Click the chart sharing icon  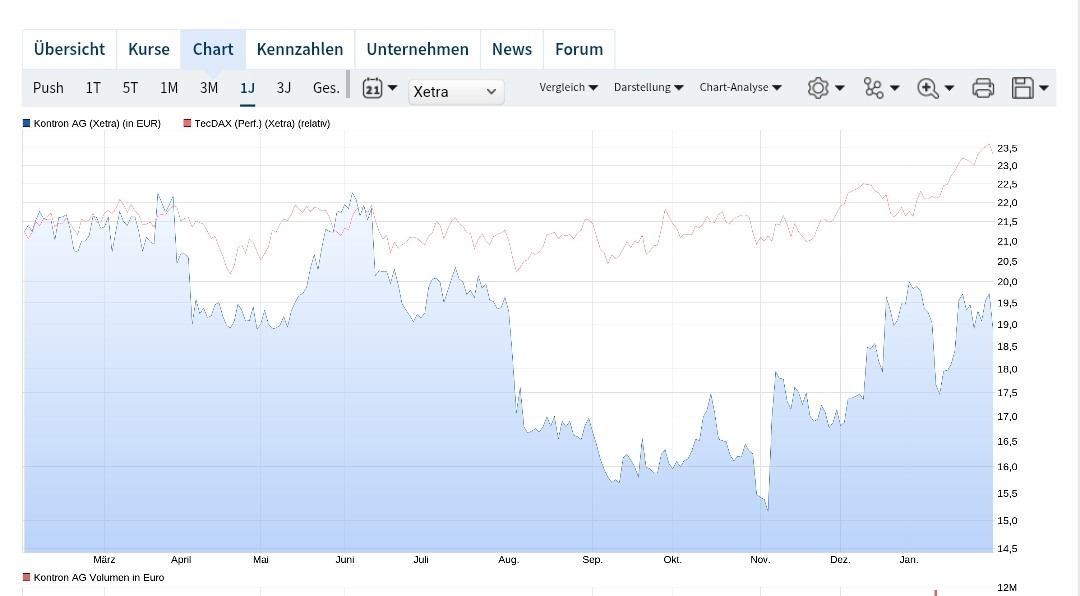coord(874,88)
